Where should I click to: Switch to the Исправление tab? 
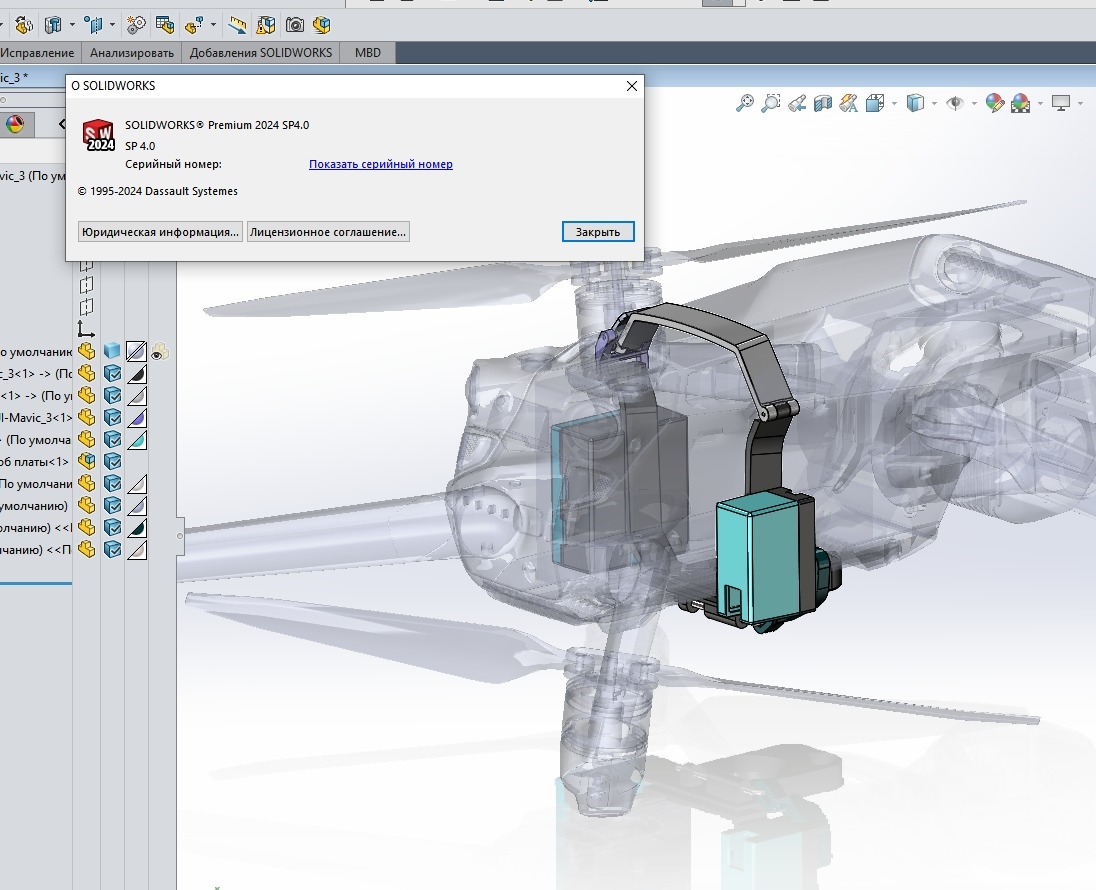click(x=36, y=52)
